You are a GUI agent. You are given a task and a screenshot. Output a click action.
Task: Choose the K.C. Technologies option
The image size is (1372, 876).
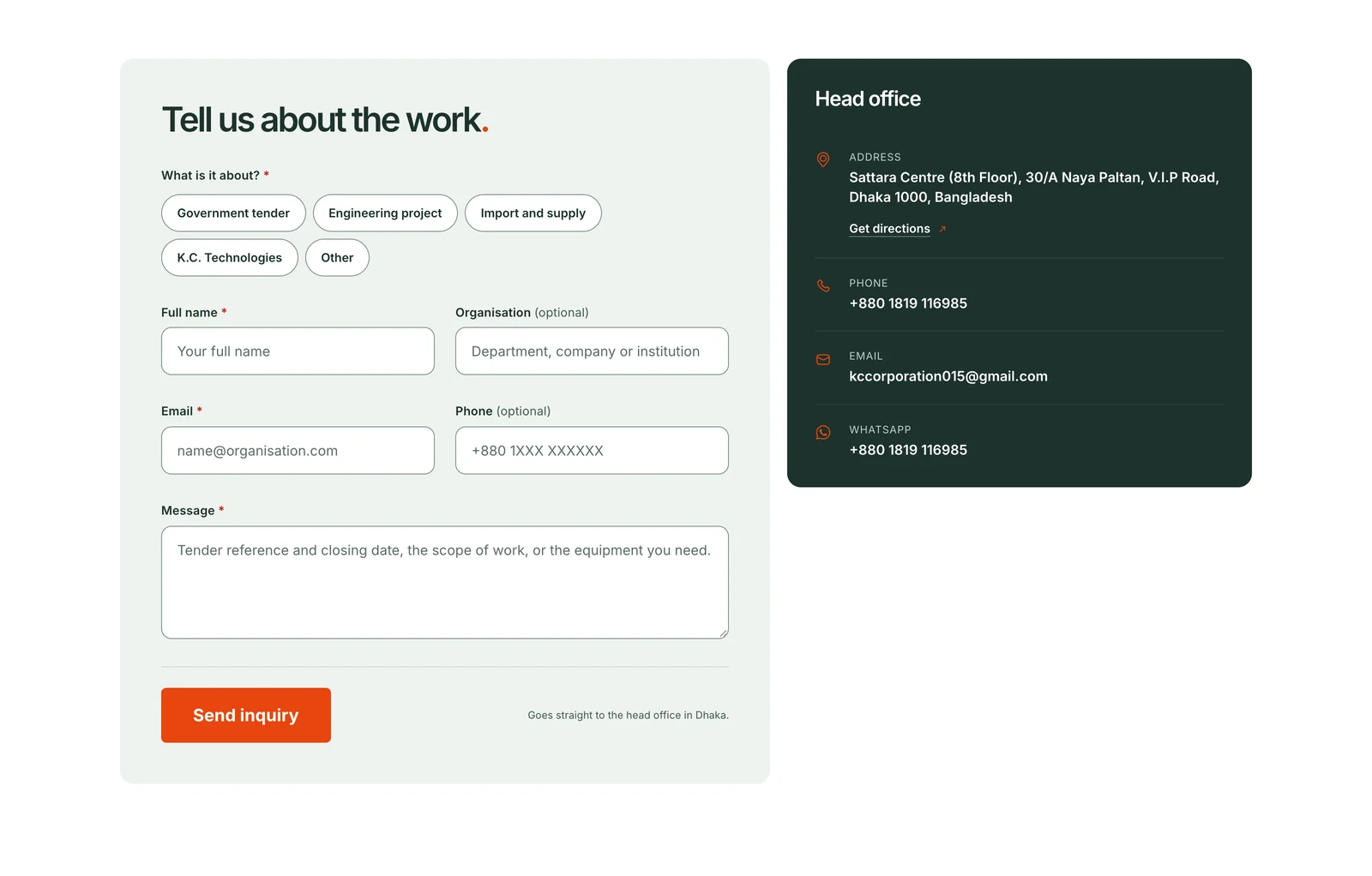229,258
